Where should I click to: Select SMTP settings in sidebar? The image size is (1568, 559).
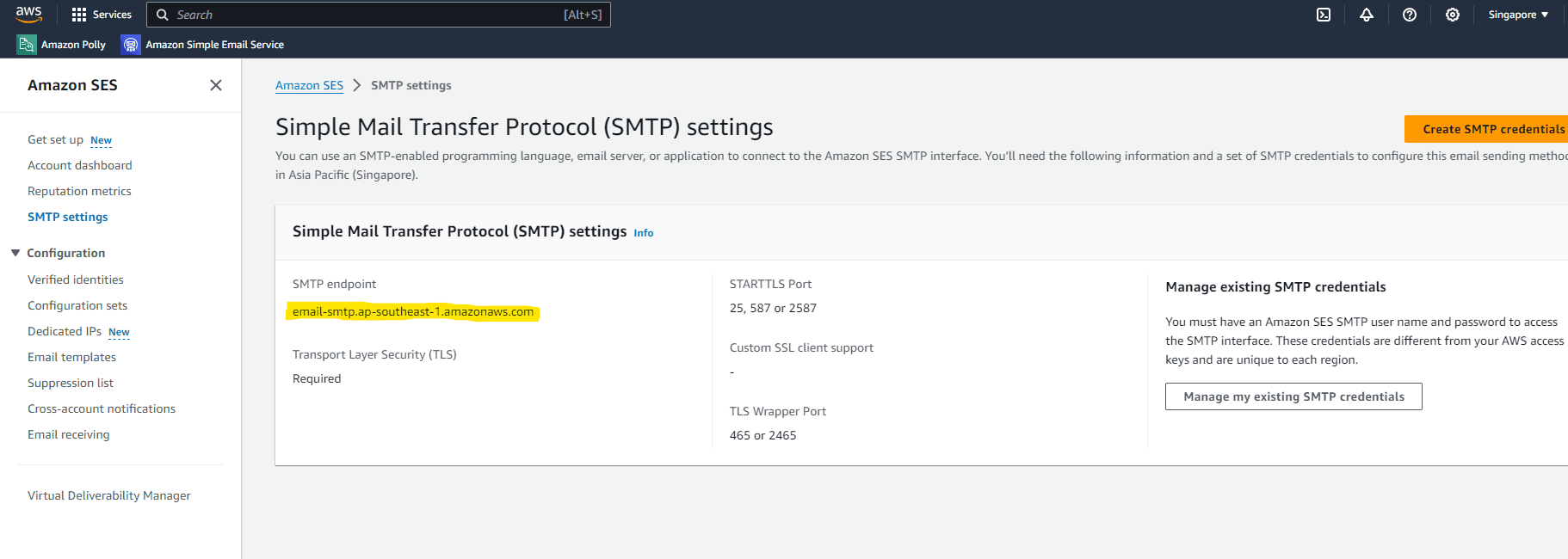[x=68, y=217]
